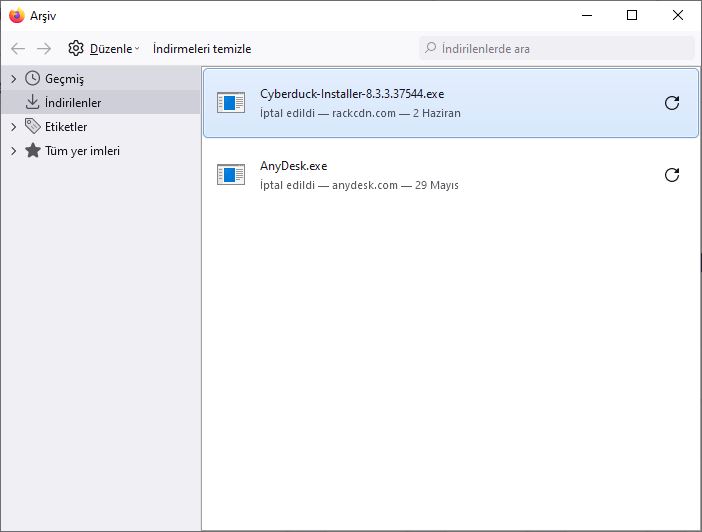
Task: Open the Düzenle gear menu
Action: (103, 48)
